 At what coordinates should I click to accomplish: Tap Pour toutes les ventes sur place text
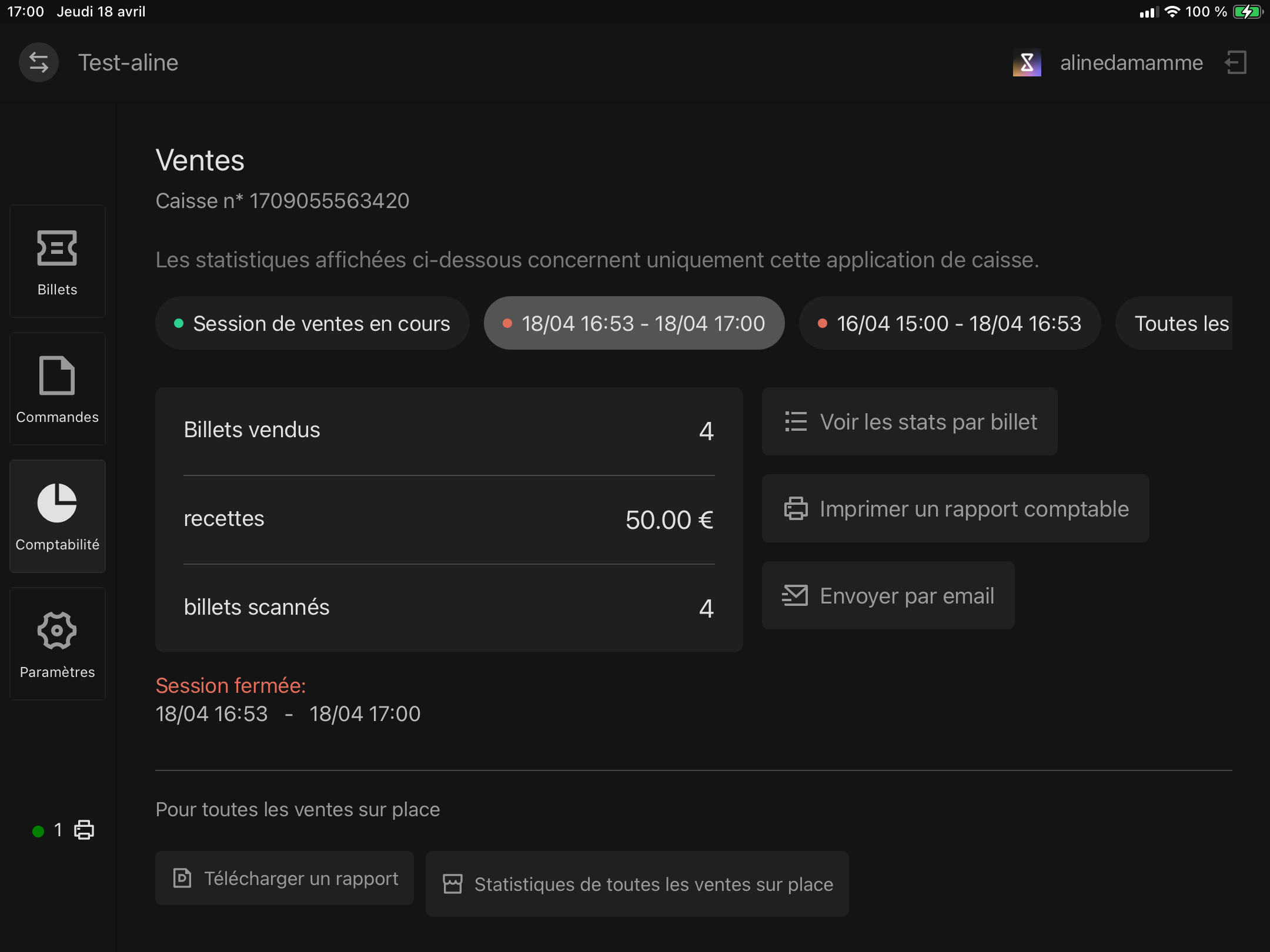click(x=298, y=809)
